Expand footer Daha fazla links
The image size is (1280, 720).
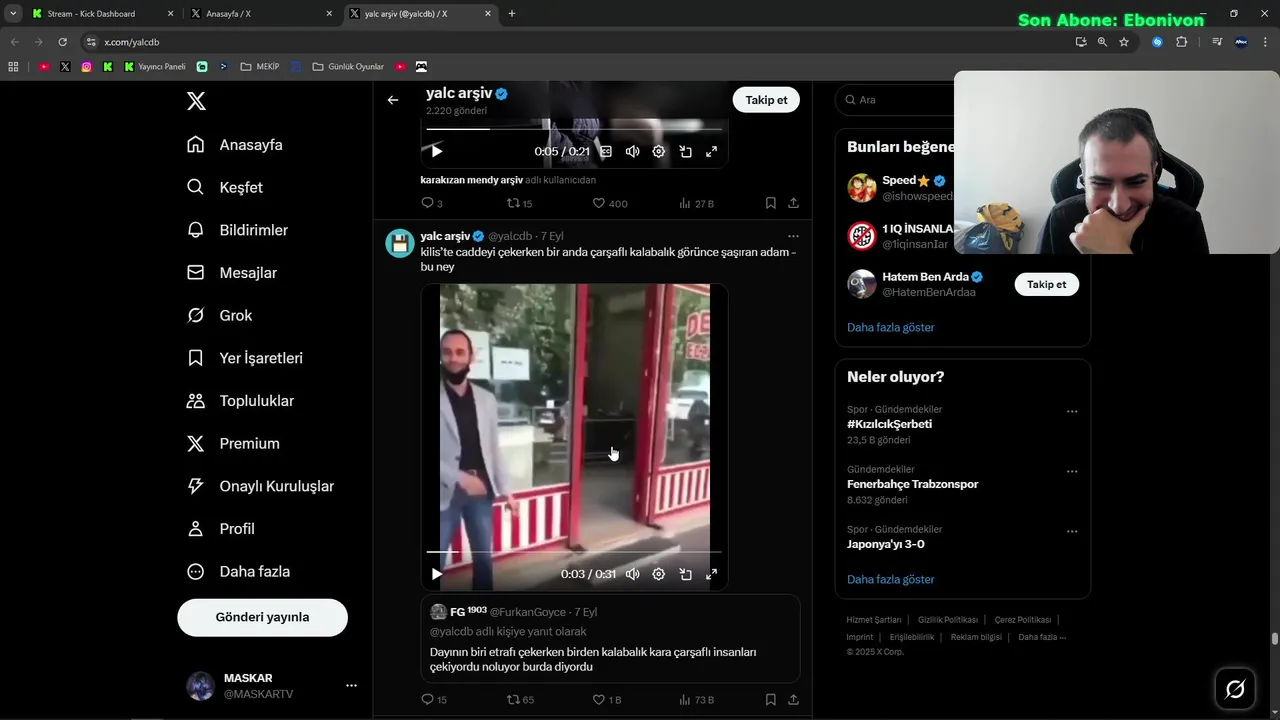tap(1042, 637)
